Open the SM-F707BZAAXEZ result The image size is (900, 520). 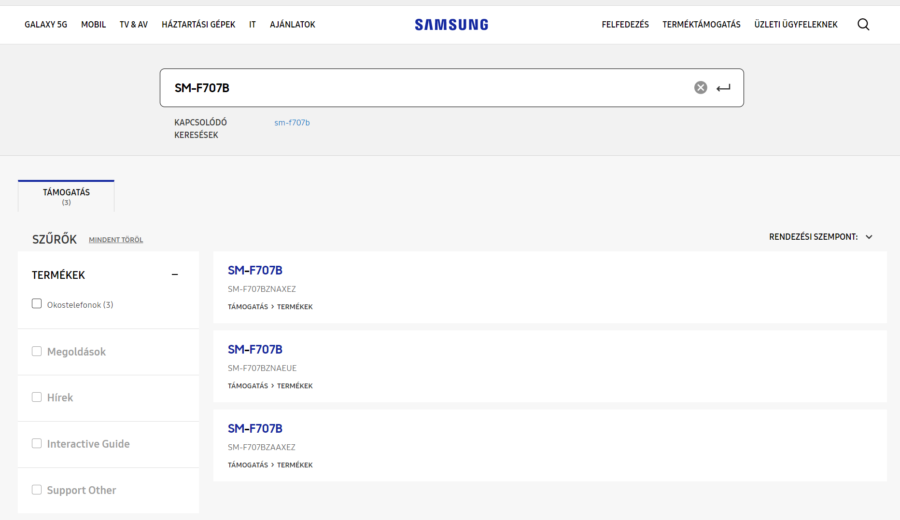[x=255, y=429]
